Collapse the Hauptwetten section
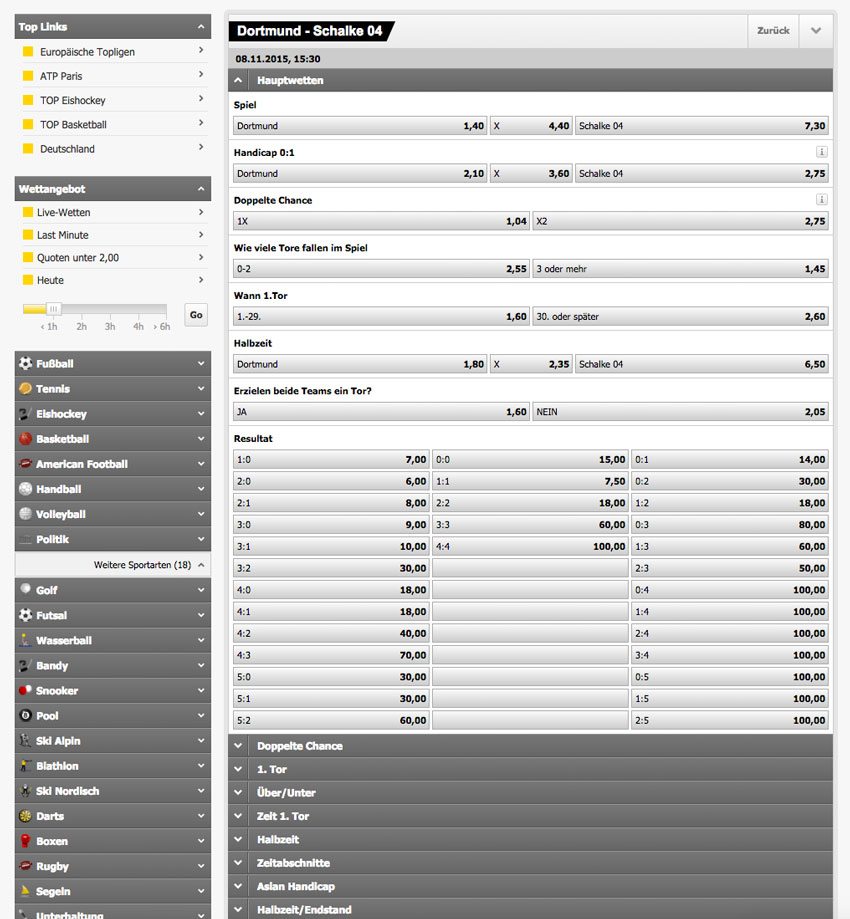850x919 pixels. [238, 80]
